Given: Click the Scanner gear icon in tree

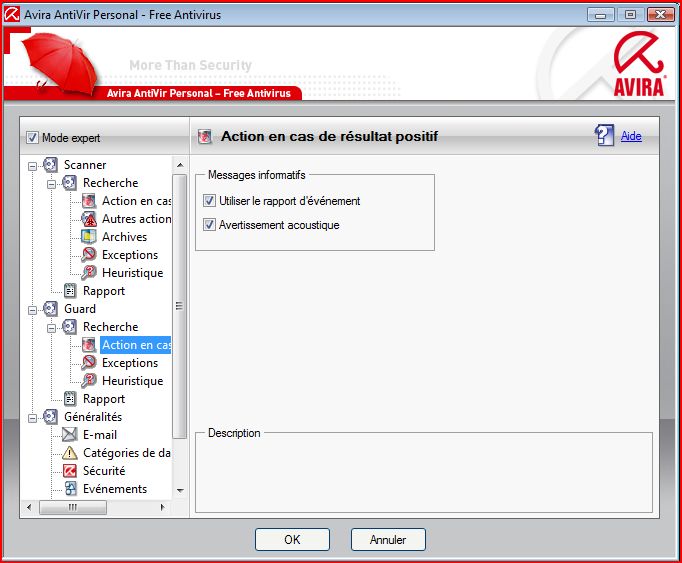Looking at the screenshot, I should click(x=50, y=165).
